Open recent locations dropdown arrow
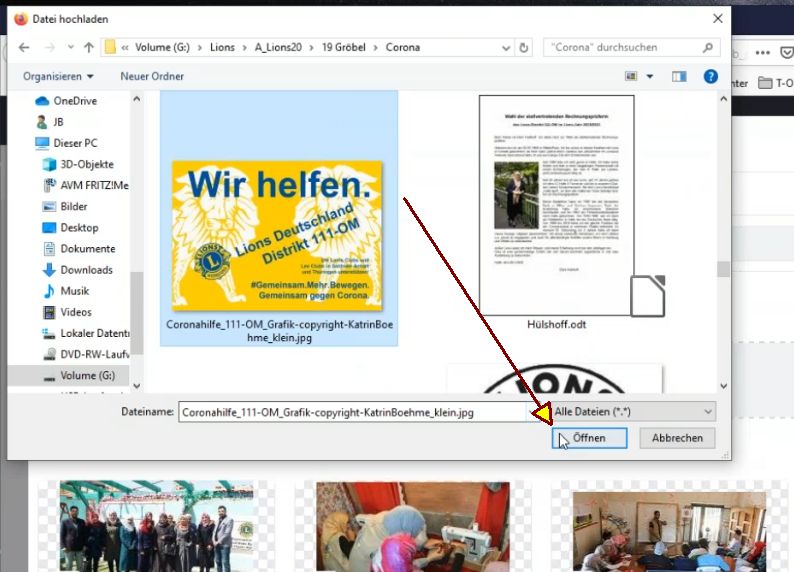 (70, 47)
